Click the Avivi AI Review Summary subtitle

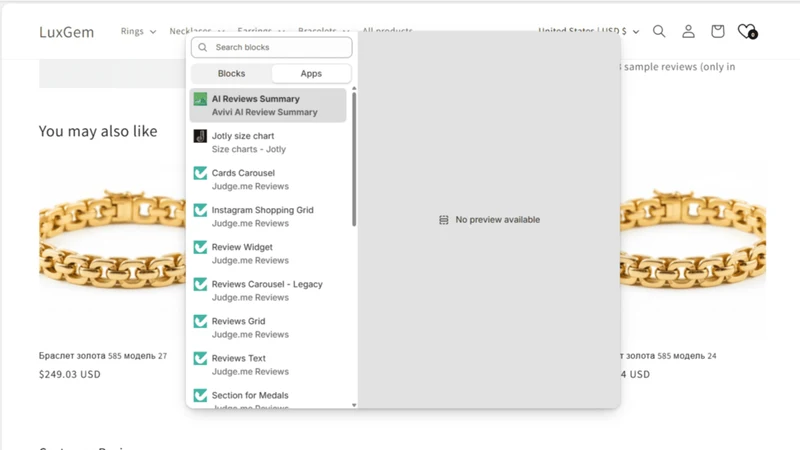265,112
